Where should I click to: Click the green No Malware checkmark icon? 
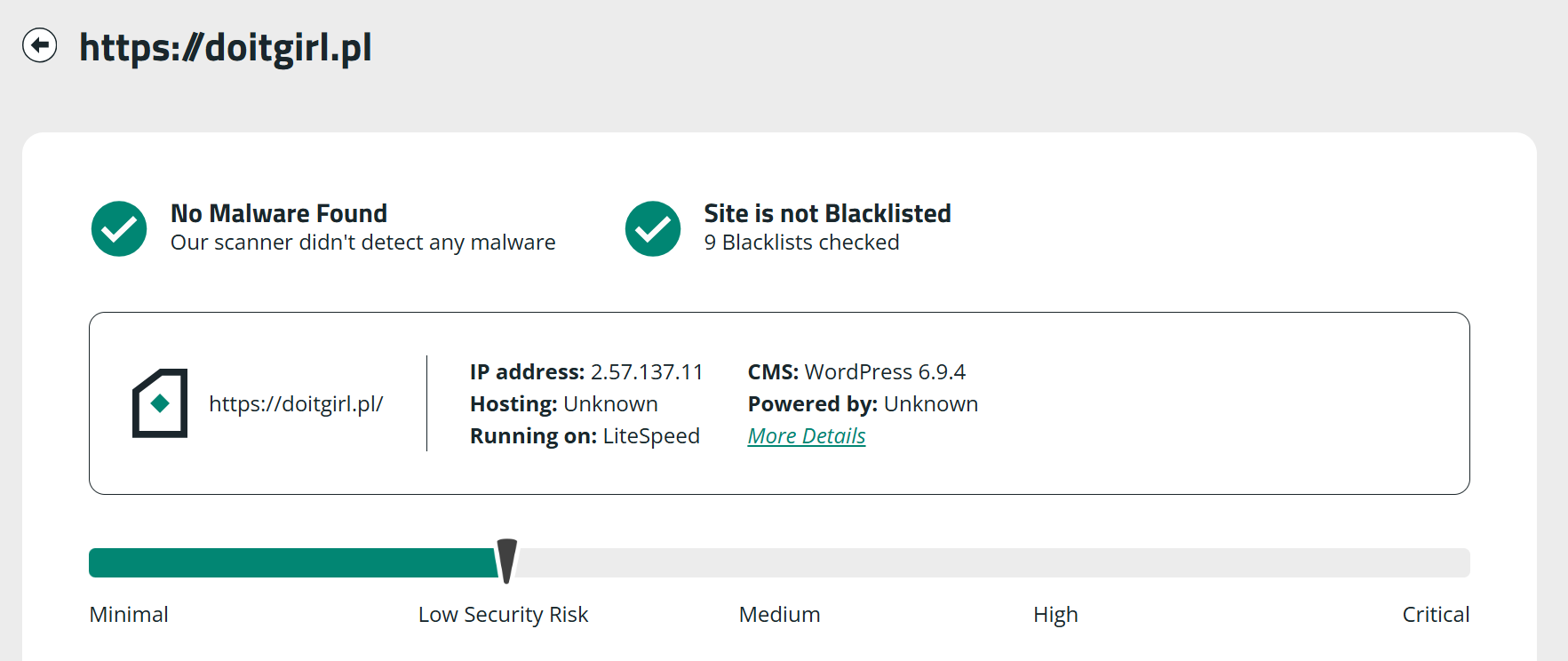pyautogui.click(x=119, y=229)
